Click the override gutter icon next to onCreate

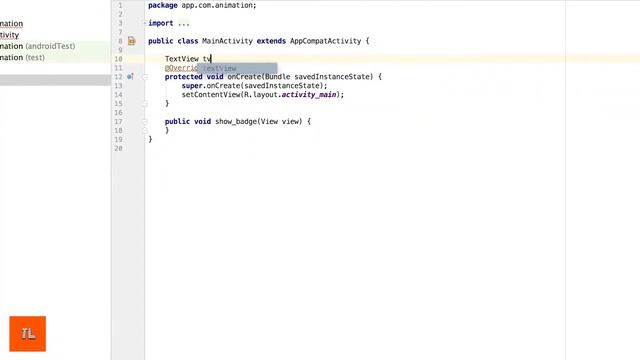coord(130,76)
